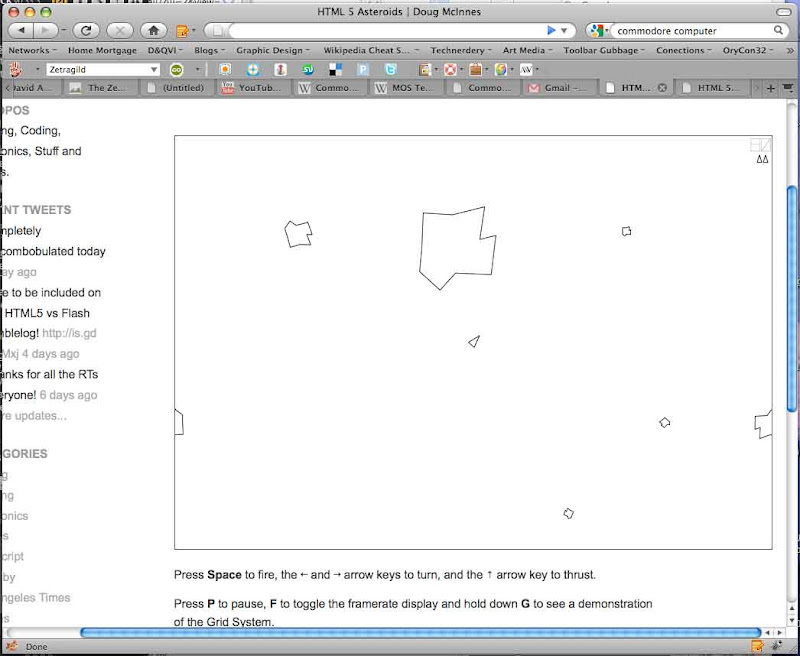
Task: Switch to the YouTub... tab
Action: click(253, 88)
